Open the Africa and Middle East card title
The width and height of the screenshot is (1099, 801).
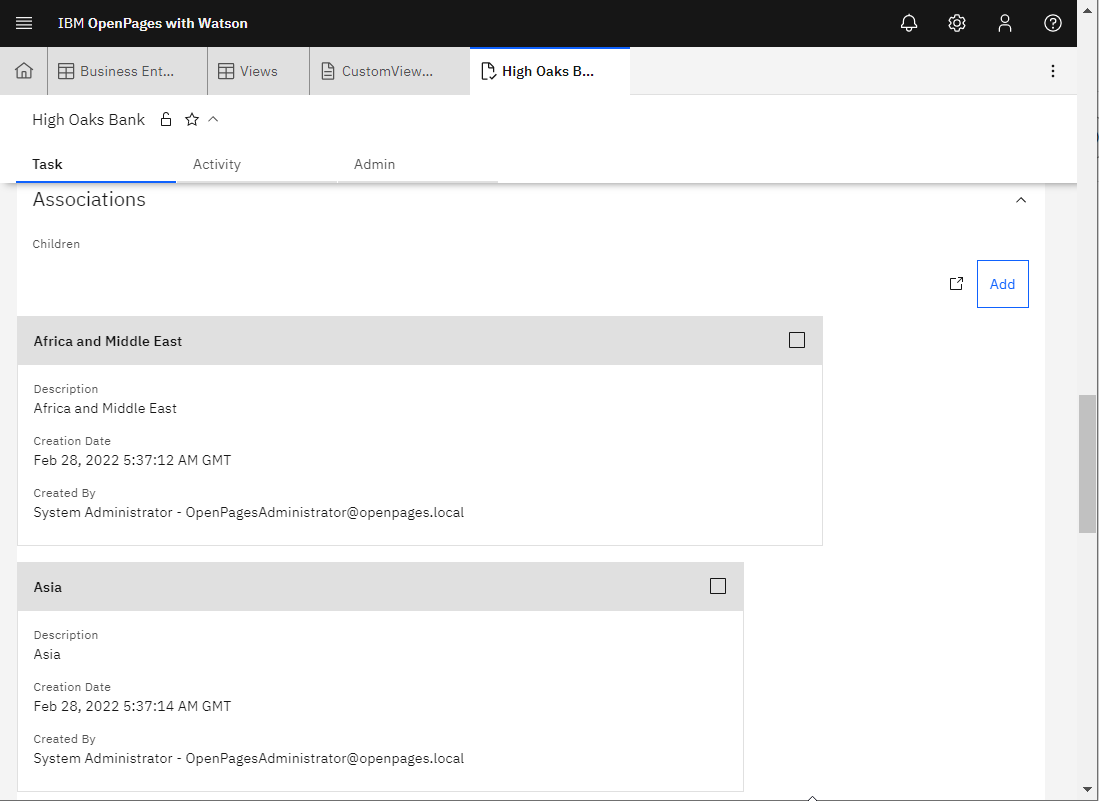[x=108, y=341]
